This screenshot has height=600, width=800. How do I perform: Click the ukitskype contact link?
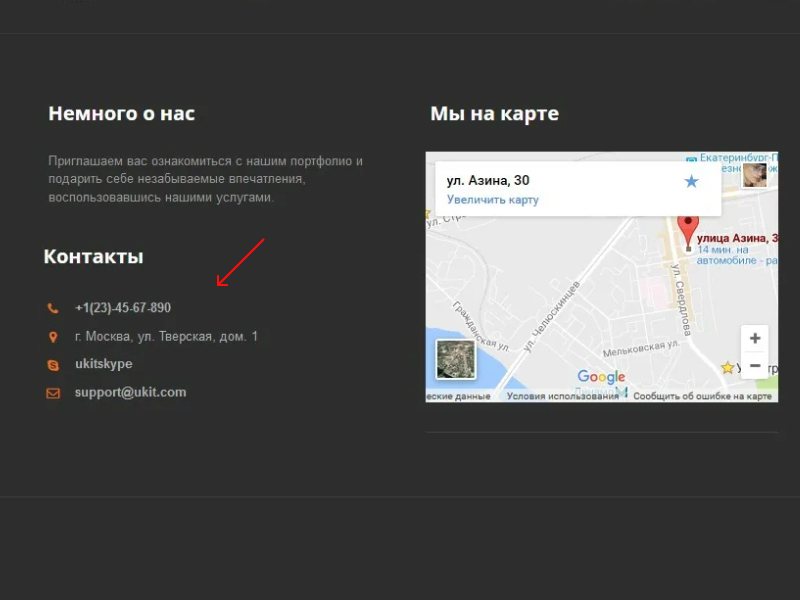(103, 365)
